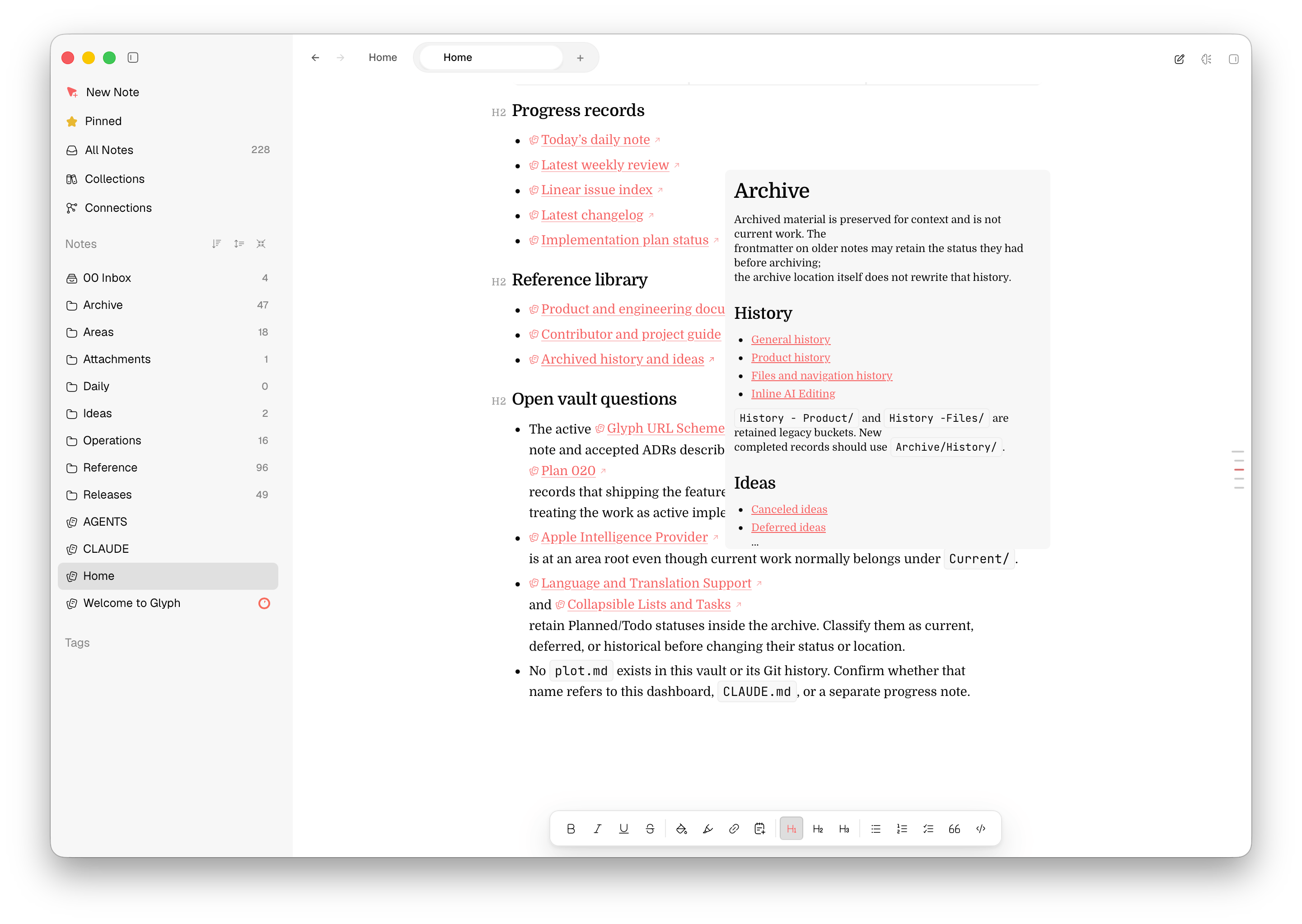Image resolution: width=1302 pixels, height=924 pixels.
Task: Expand the Ideas folder in sidebar
Action: (168, 414)
